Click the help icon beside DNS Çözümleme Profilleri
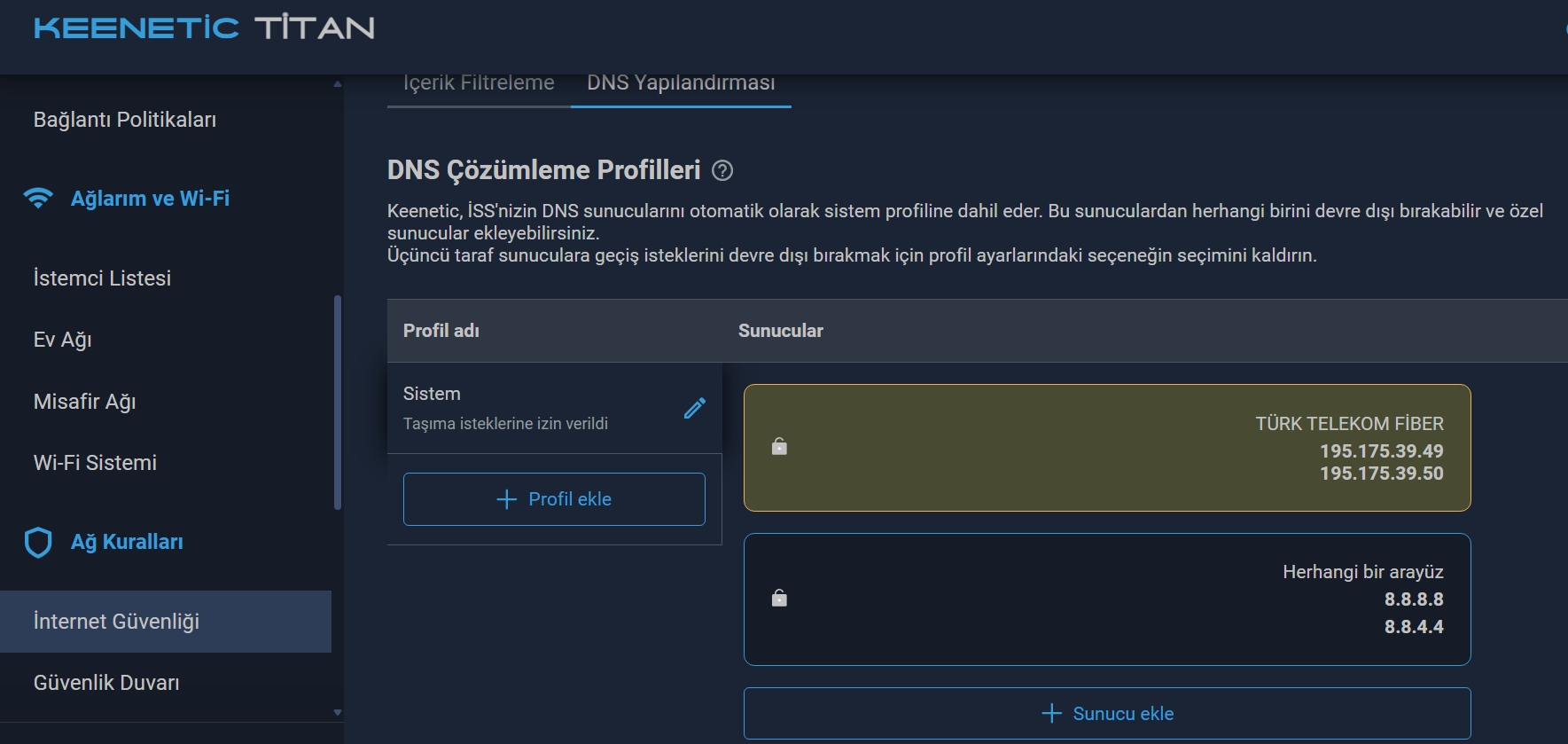The width and height of the screenshot is (1568, 744). pyautogui.click(x=722, y=170)
